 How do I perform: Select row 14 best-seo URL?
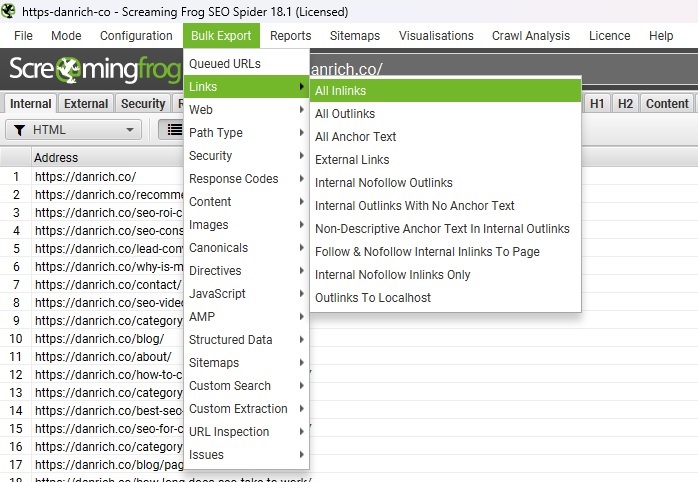pyautogui.click(x=109, y=410)
